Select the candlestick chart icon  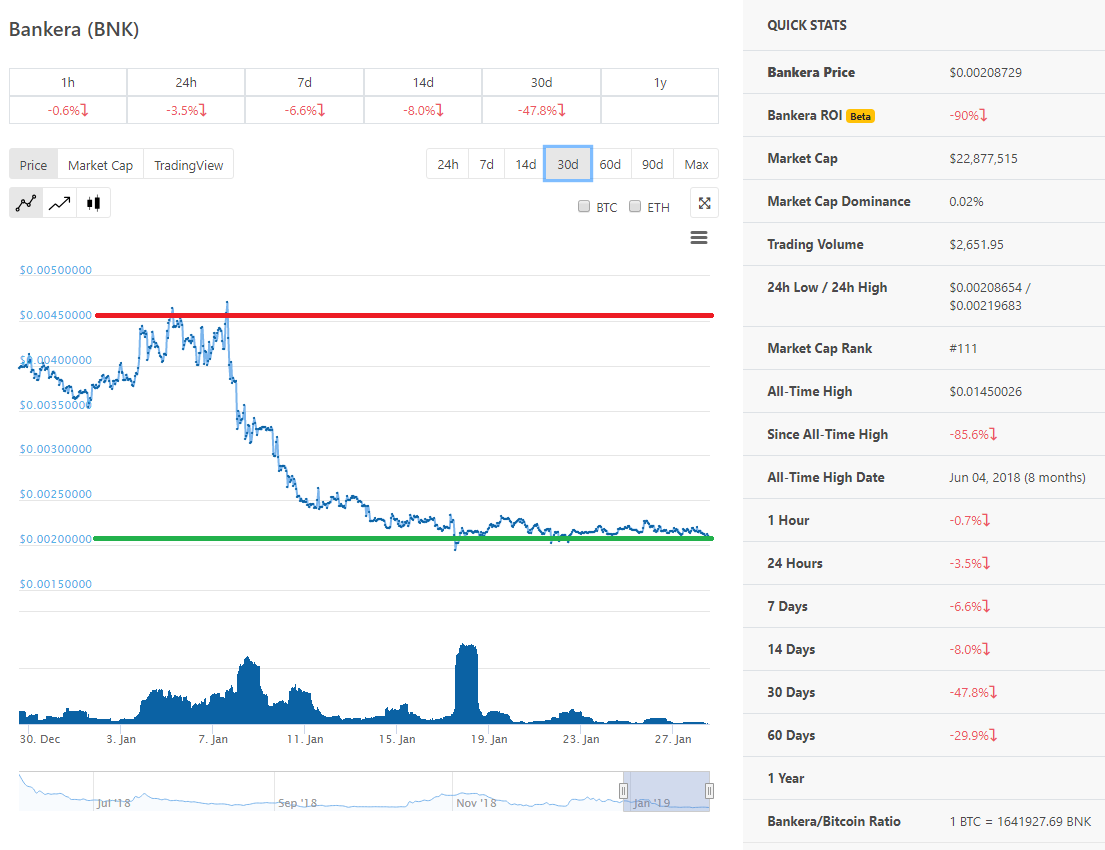[x=93, y=203]
